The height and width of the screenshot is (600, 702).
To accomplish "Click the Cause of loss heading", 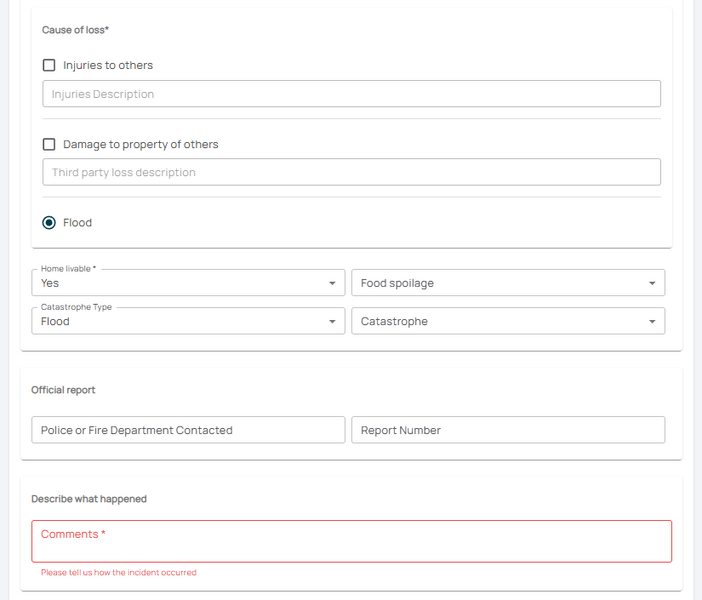I will coord(76,30).
